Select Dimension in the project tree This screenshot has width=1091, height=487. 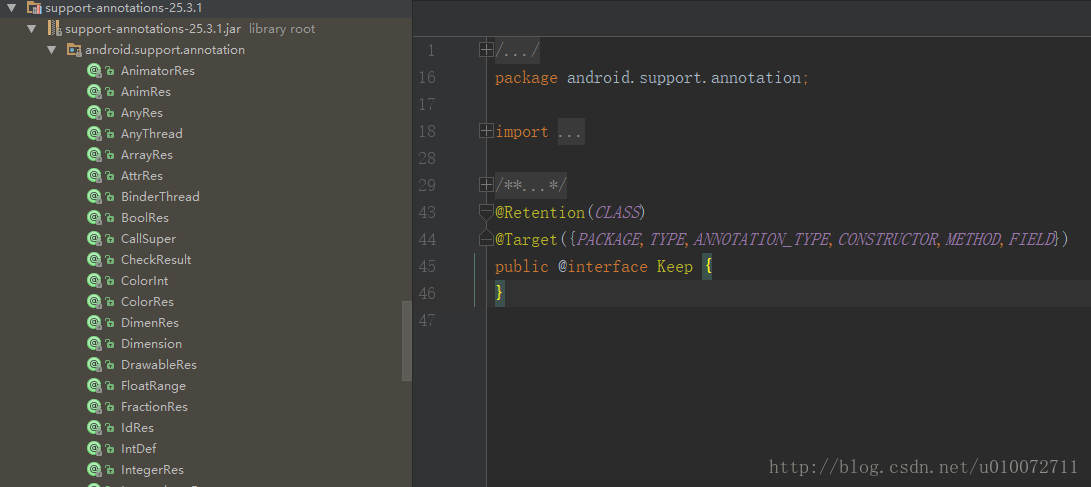(152, 344)
